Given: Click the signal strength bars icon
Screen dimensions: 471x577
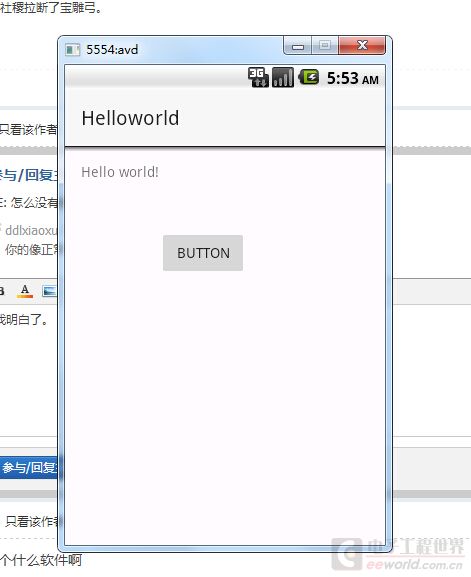Looking at the screenshot, I should [x=283, y=77].
